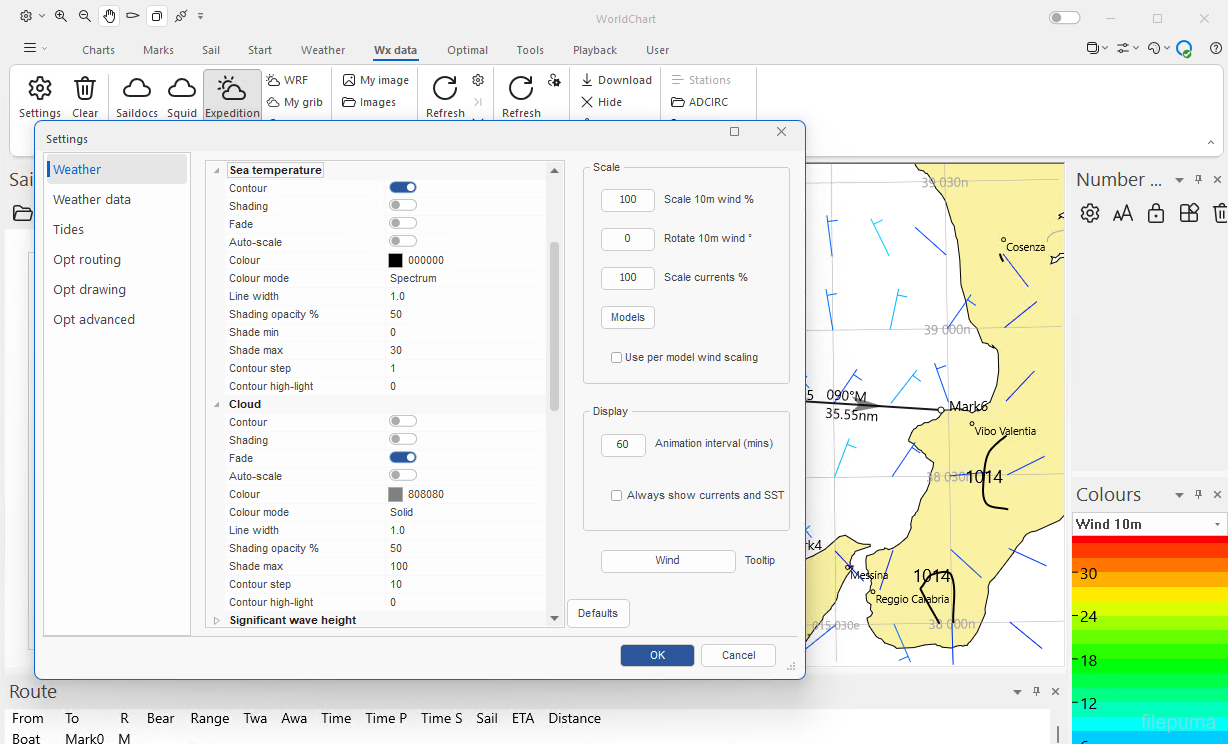Open the Wind 10m colours dropdown
Image resolution: width=1228 pixels, height=744 pixels.
point(1217,525)
